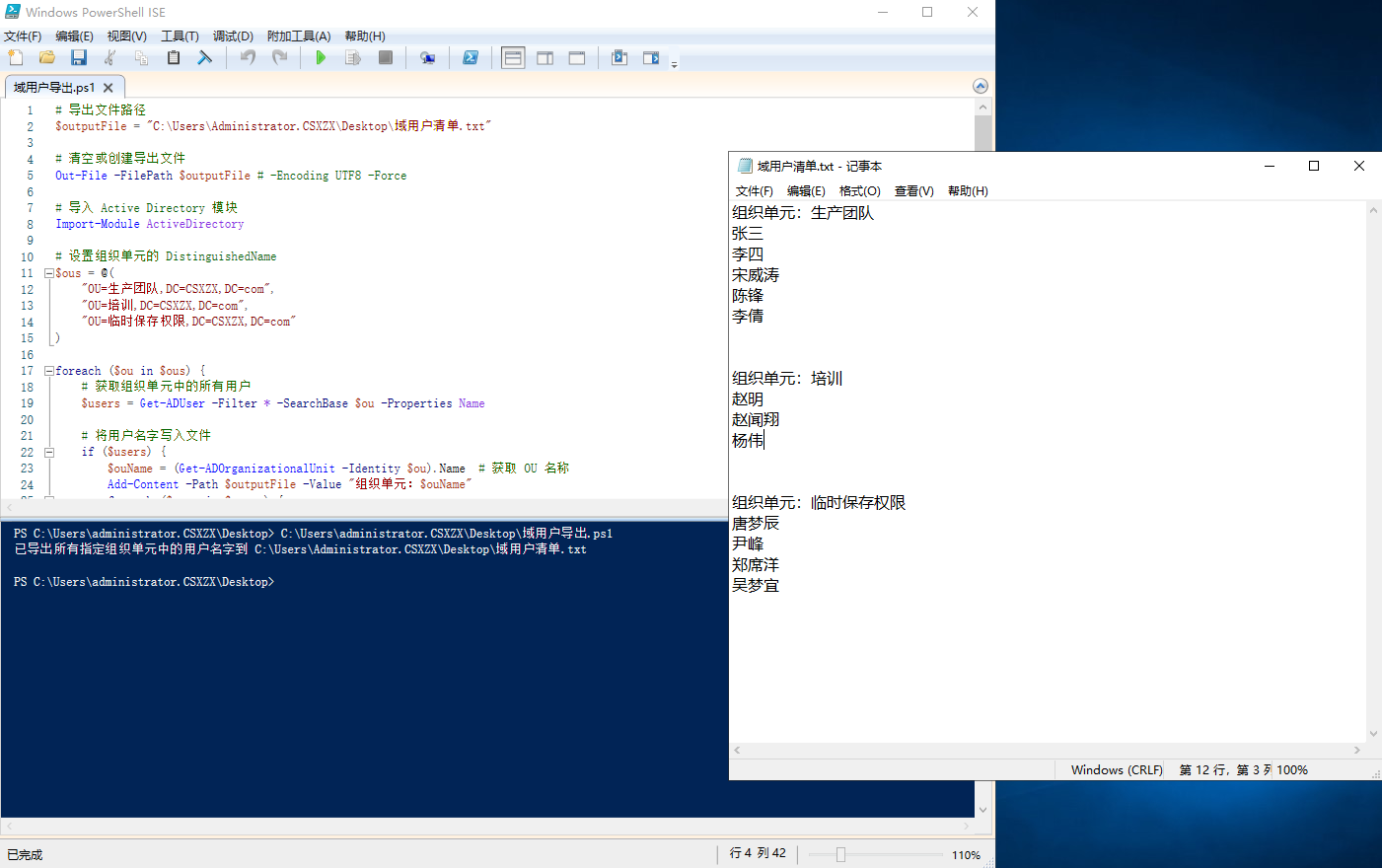Open Notepad 编辑(E) menu
The image size is (1382, 868).
pos(806,191)
